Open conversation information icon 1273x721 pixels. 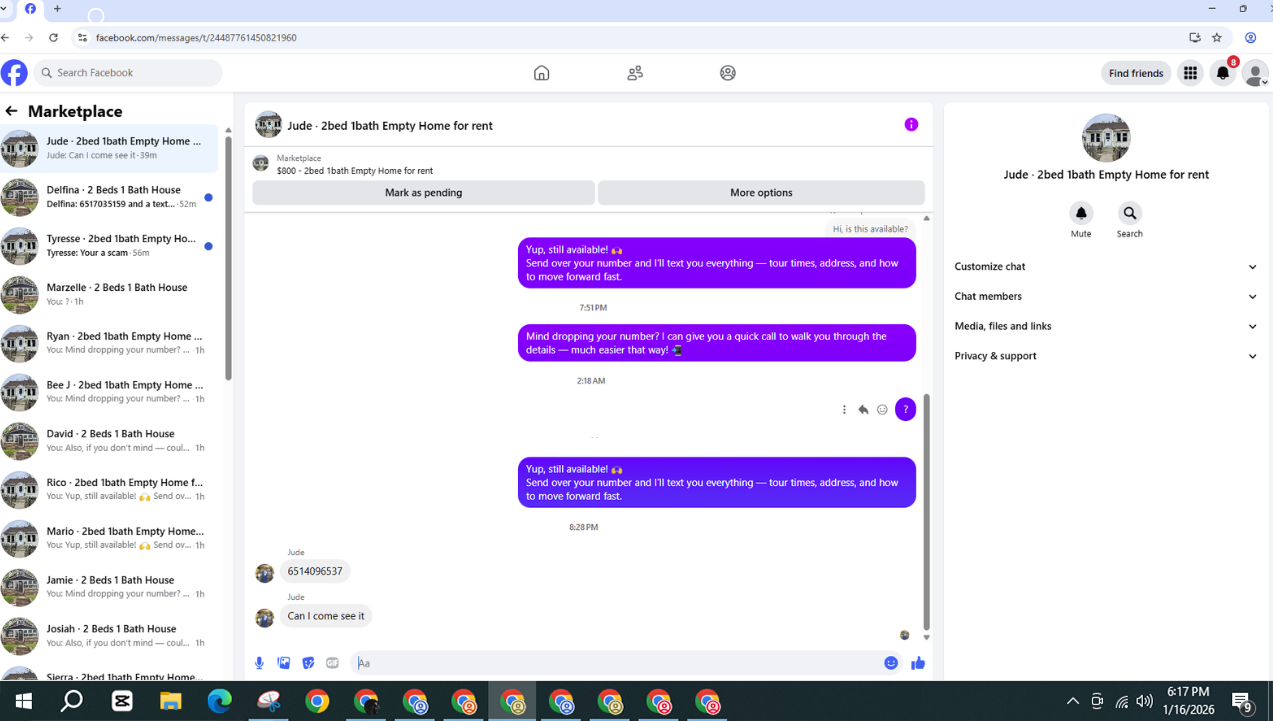tap(911, 125)
